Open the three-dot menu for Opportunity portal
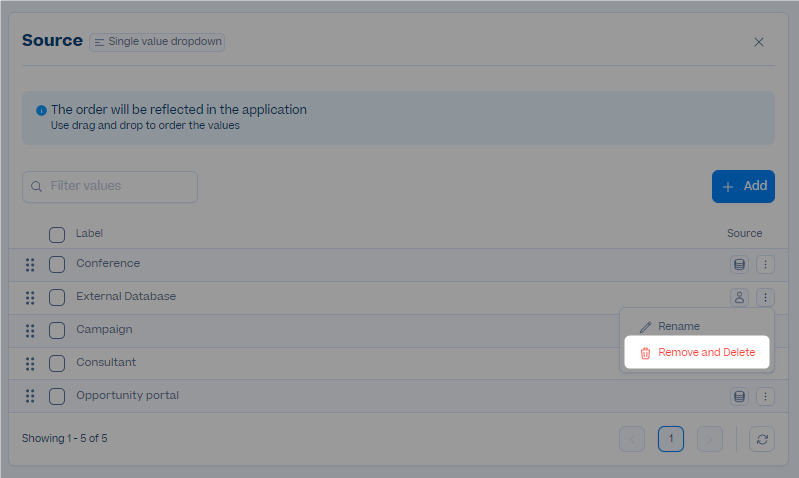 pyautogui.click(x=765, y=396)
